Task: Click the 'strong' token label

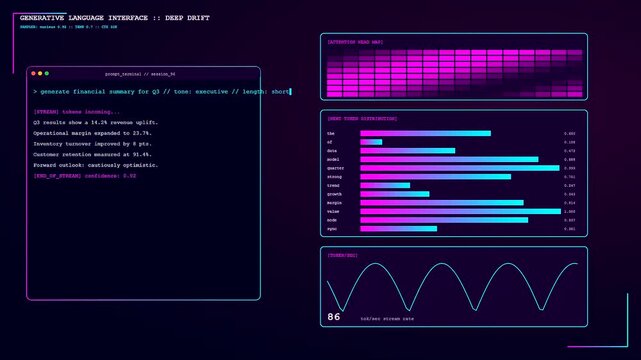Action: pyautogui.click(x=334, y=177)
